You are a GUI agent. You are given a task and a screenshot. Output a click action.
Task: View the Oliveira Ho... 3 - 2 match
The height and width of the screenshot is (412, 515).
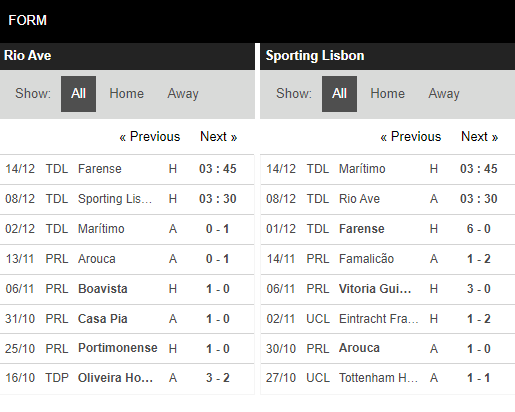point(127,378)
